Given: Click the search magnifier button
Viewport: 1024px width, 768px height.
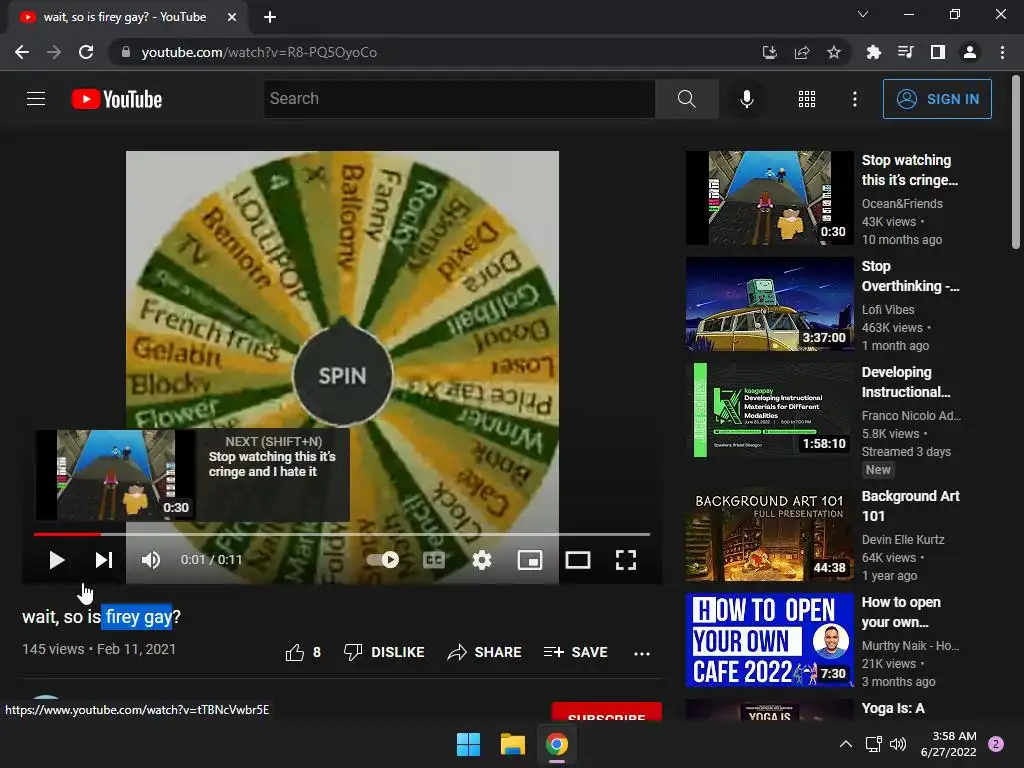Looking at the screenshot, I should tap(686, 99).
